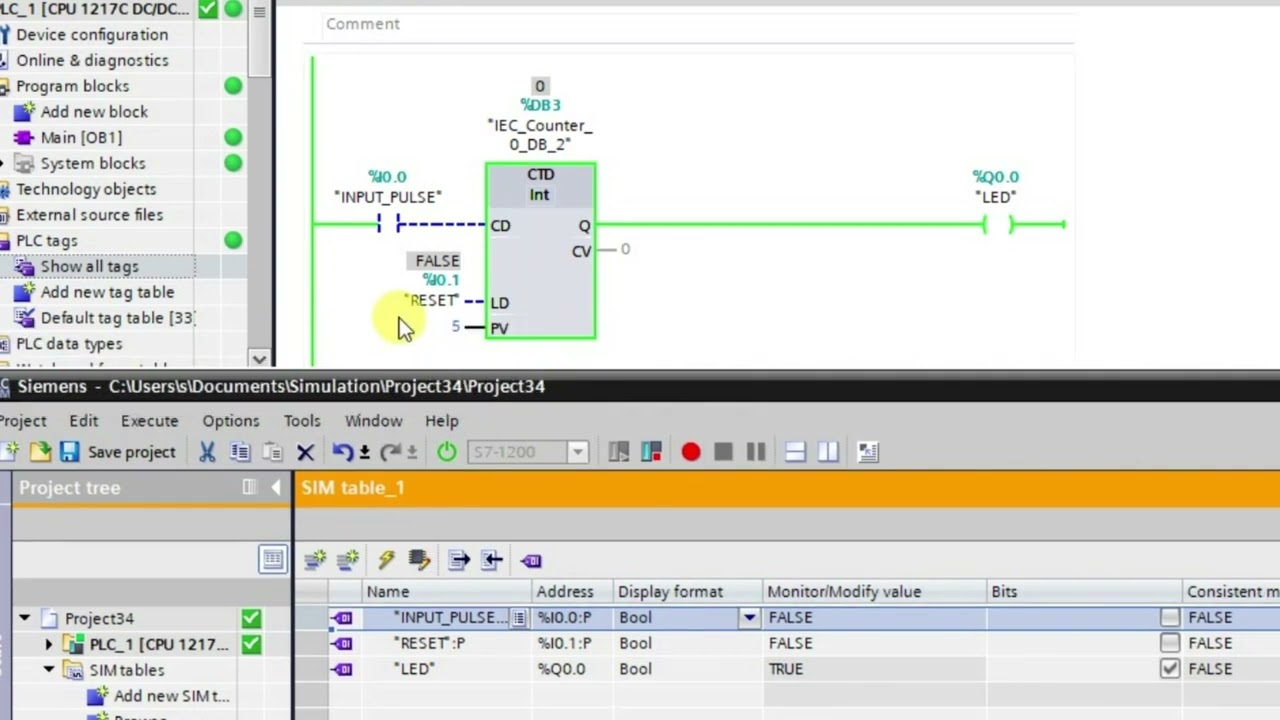Open the Open project folder icon
The width and height of the screenshot is (1280, 720).
point(40,452)
